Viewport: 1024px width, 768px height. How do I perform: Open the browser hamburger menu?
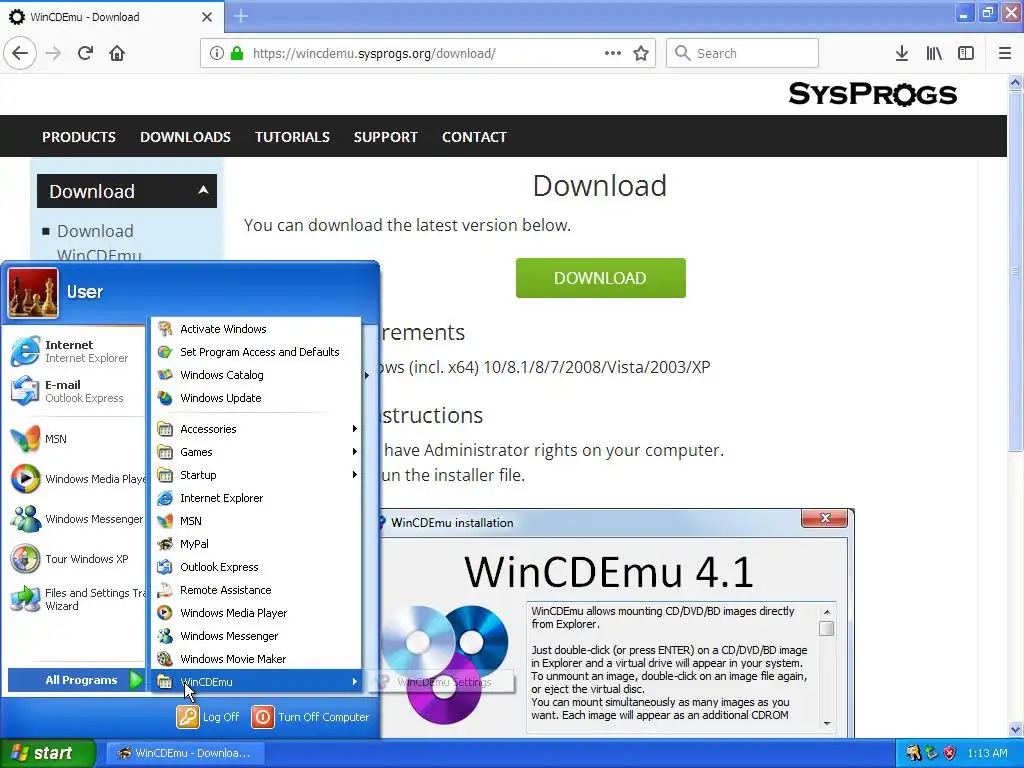point(1005,53)
